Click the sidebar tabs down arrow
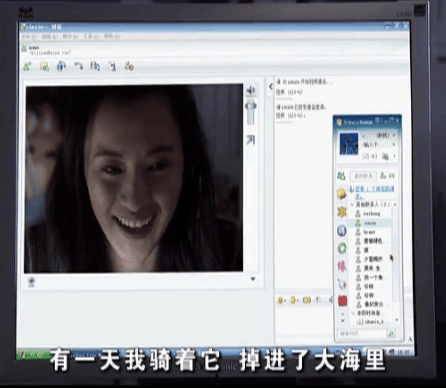The width and height of the screenshot is (446, 388). click(343, 321)
